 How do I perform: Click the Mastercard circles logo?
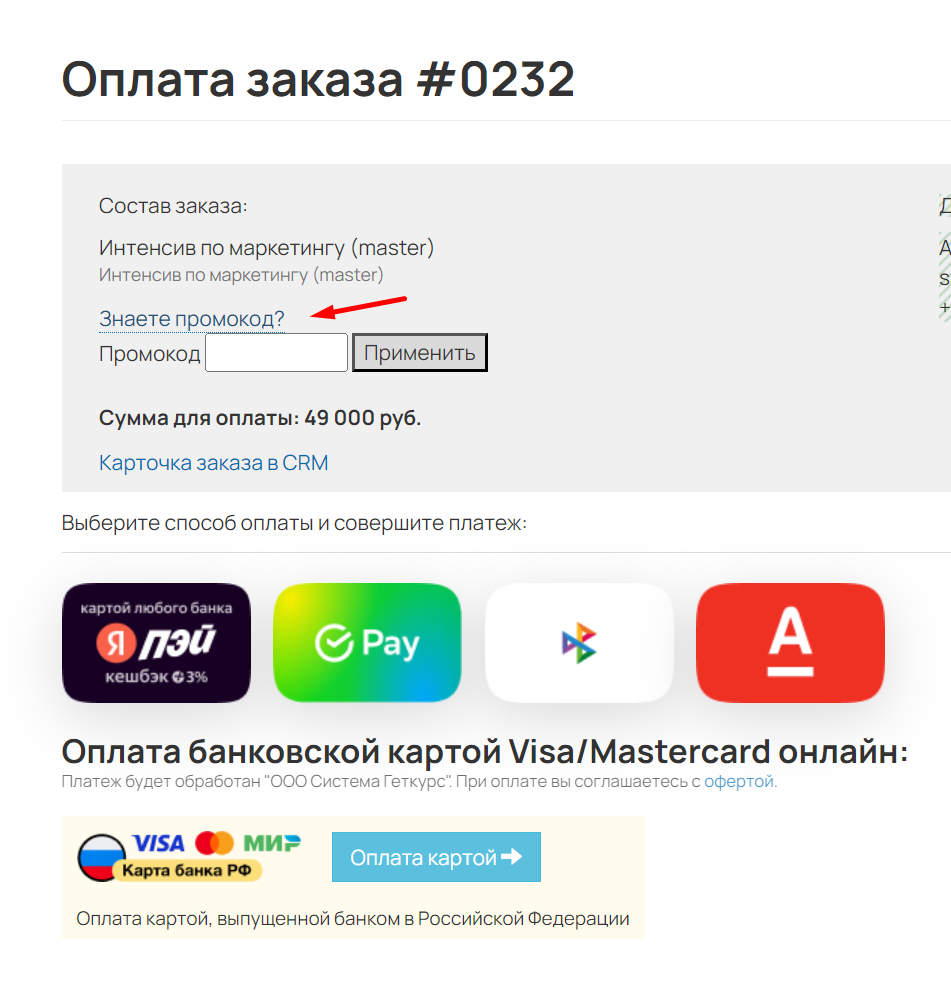[x=214, y=843]
